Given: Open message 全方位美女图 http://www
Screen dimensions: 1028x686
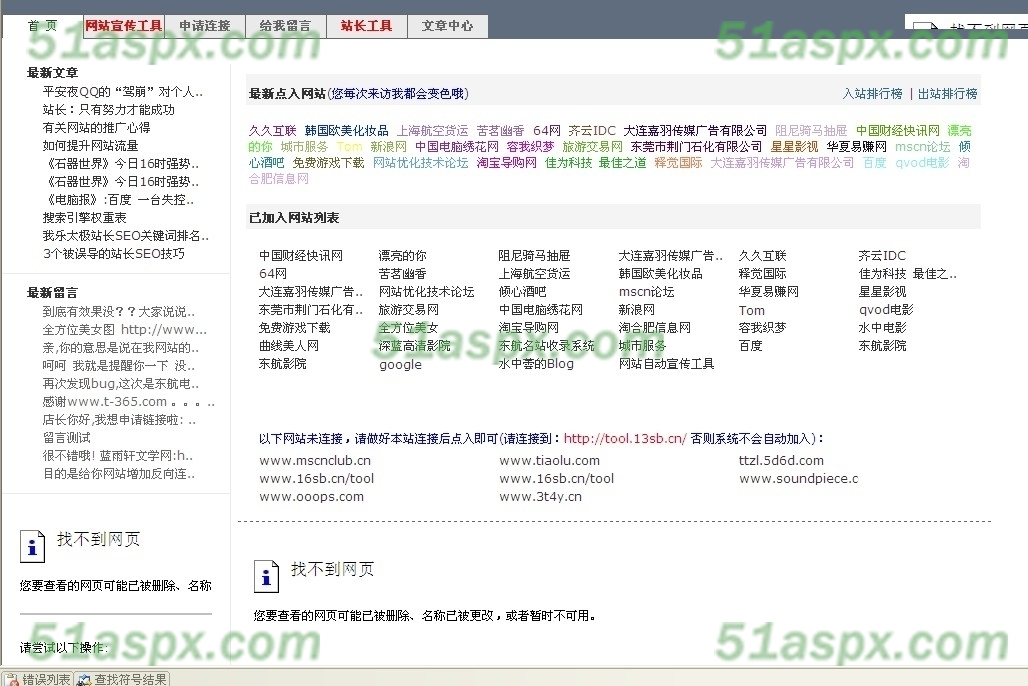Looking at the screenshot, I should point(125,329).
